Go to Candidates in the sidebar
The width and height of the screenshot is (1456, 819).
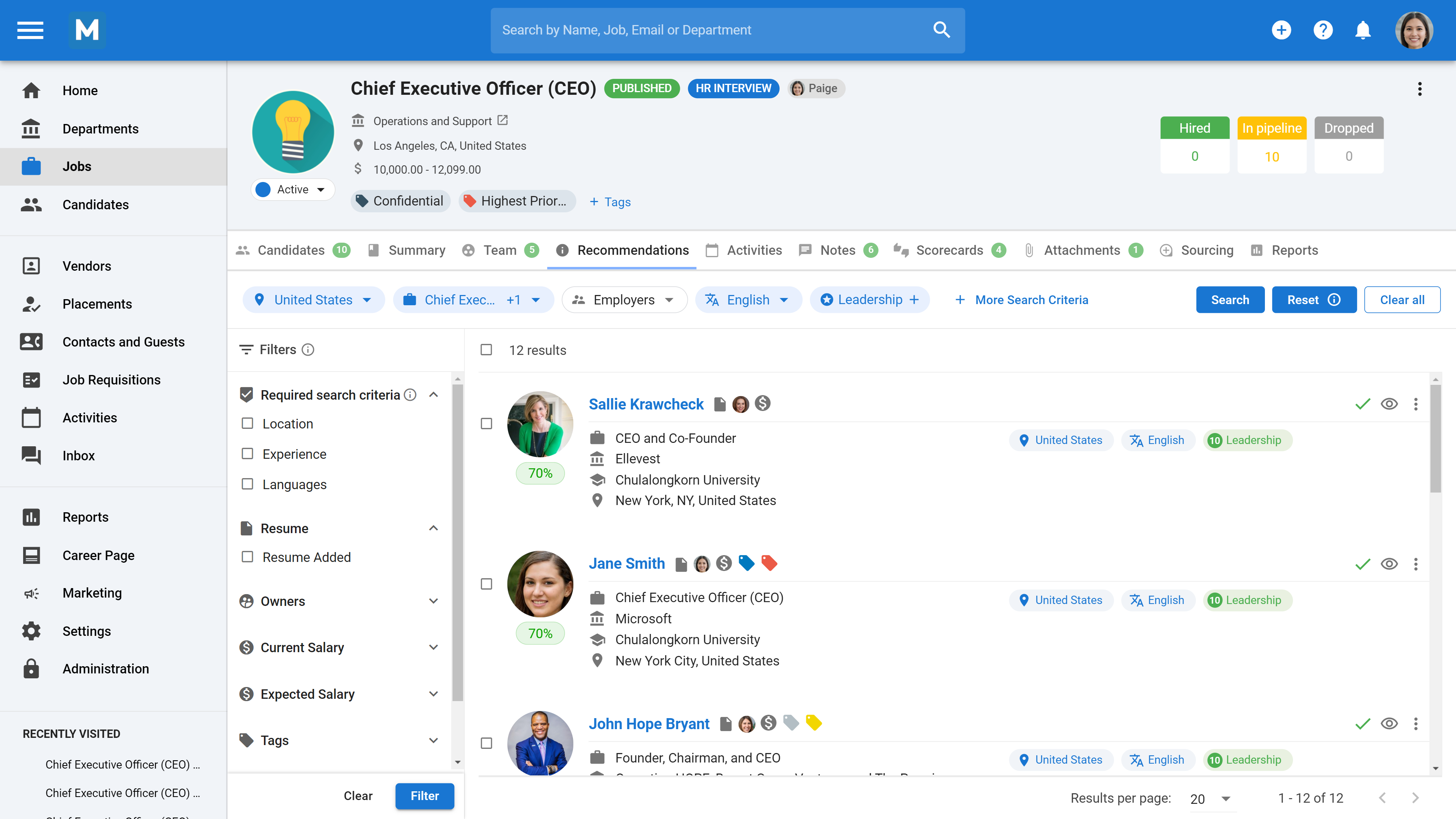(x=96, y=205)
